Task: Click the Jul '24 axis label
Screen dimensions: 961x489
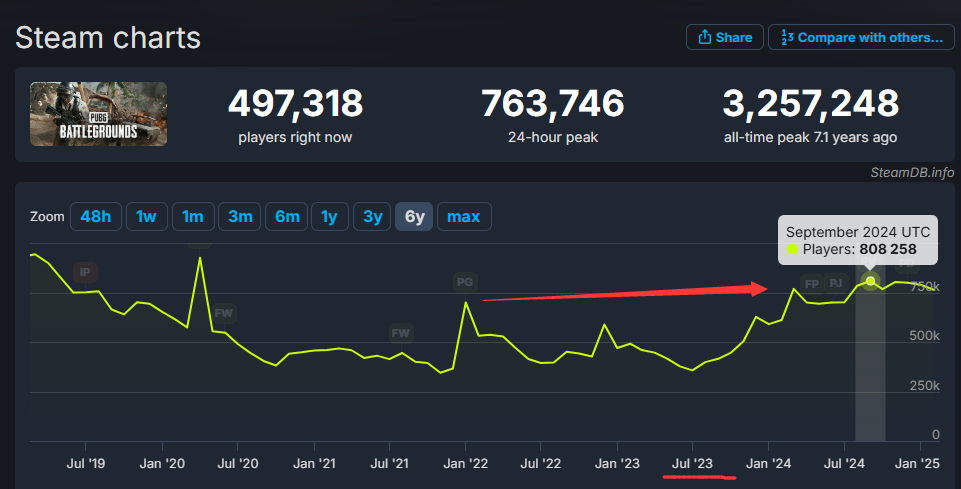Action: pos(844,464)
